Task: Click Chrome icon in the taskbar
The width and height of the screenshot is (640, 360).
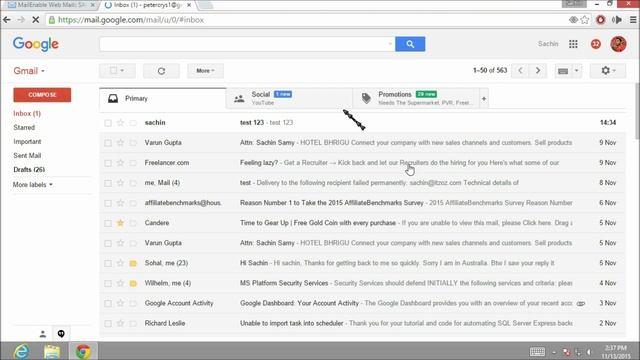Action: (x=83, y=351)
